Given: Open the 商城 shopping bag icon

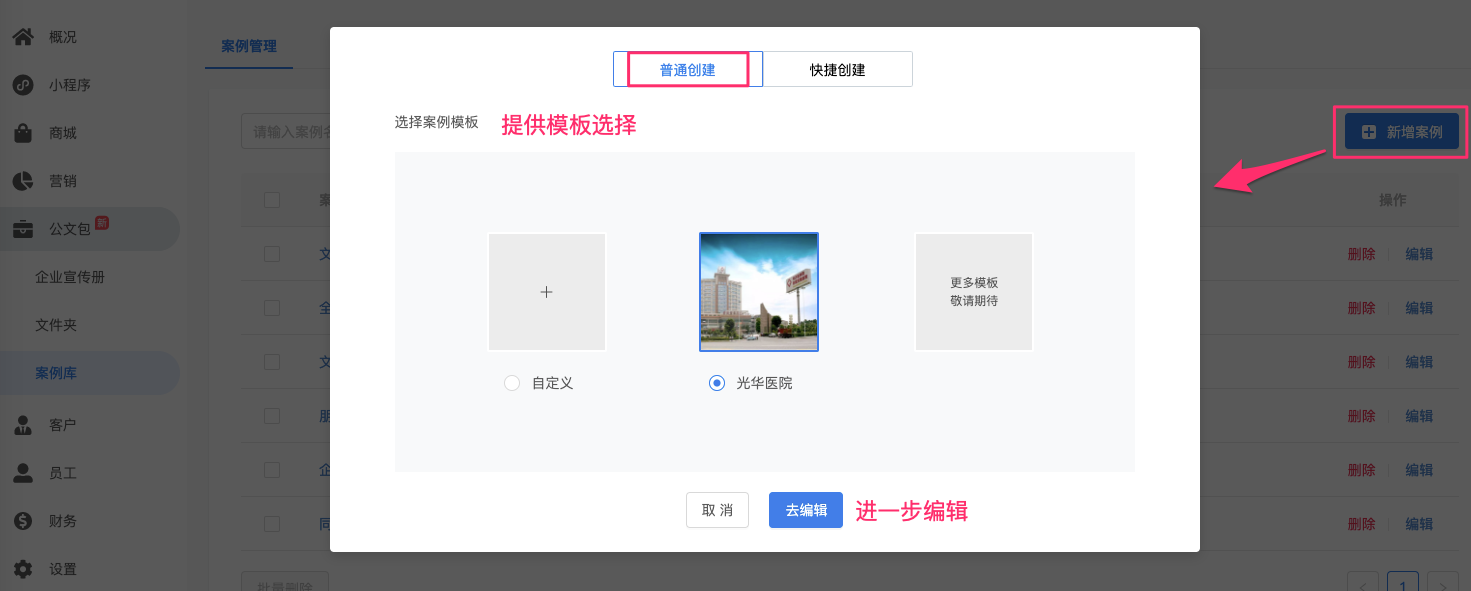Looking at the screenshot, I should coord(23,133).
